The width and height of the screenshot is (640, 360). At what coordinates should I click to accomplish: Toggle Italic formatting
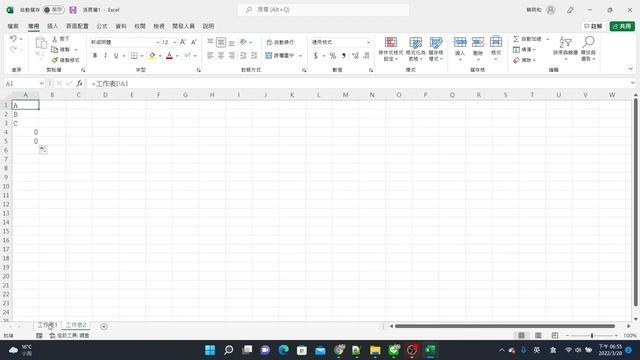pos(105,56)
